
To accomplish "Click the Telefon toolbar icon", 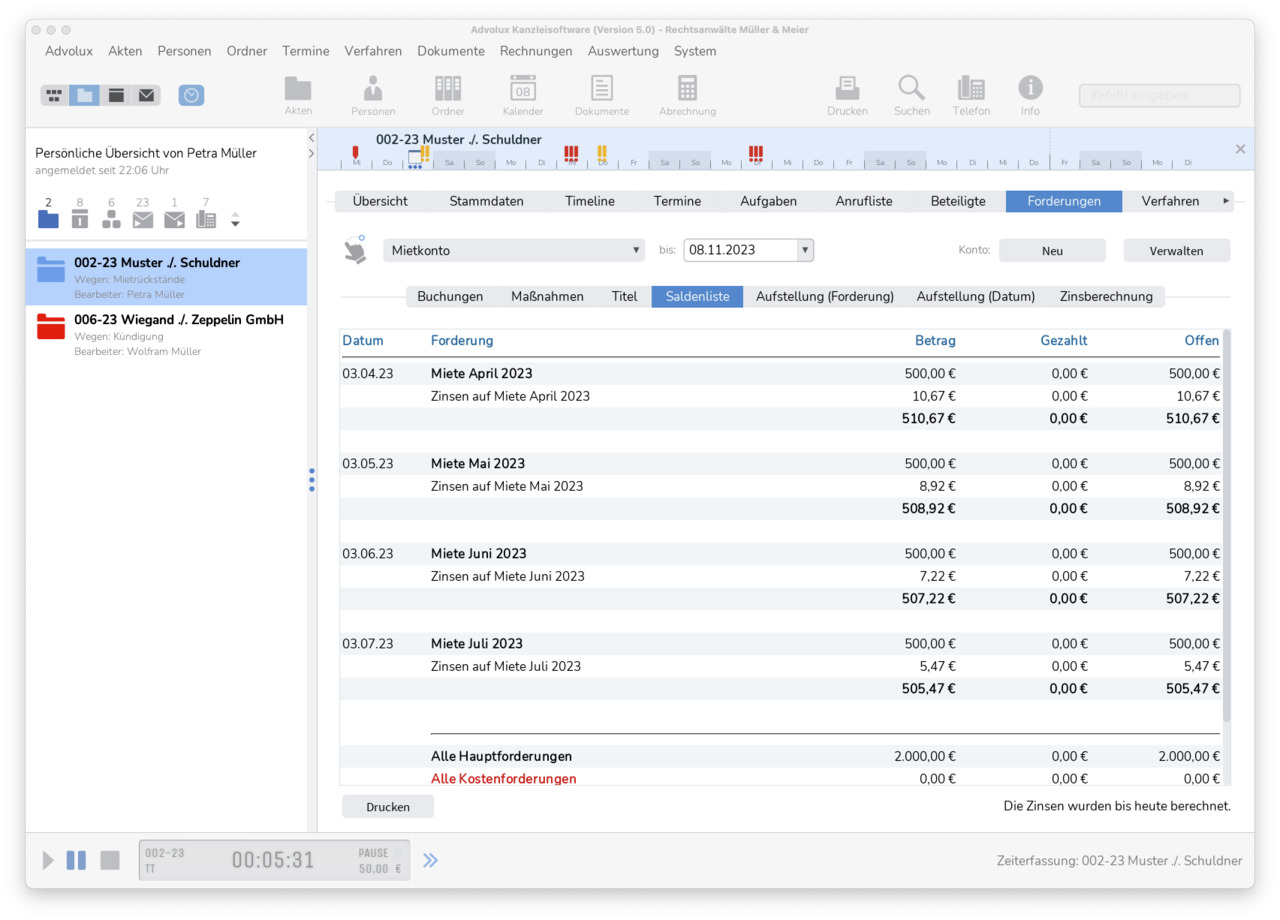I will click(x=970, y=89).
